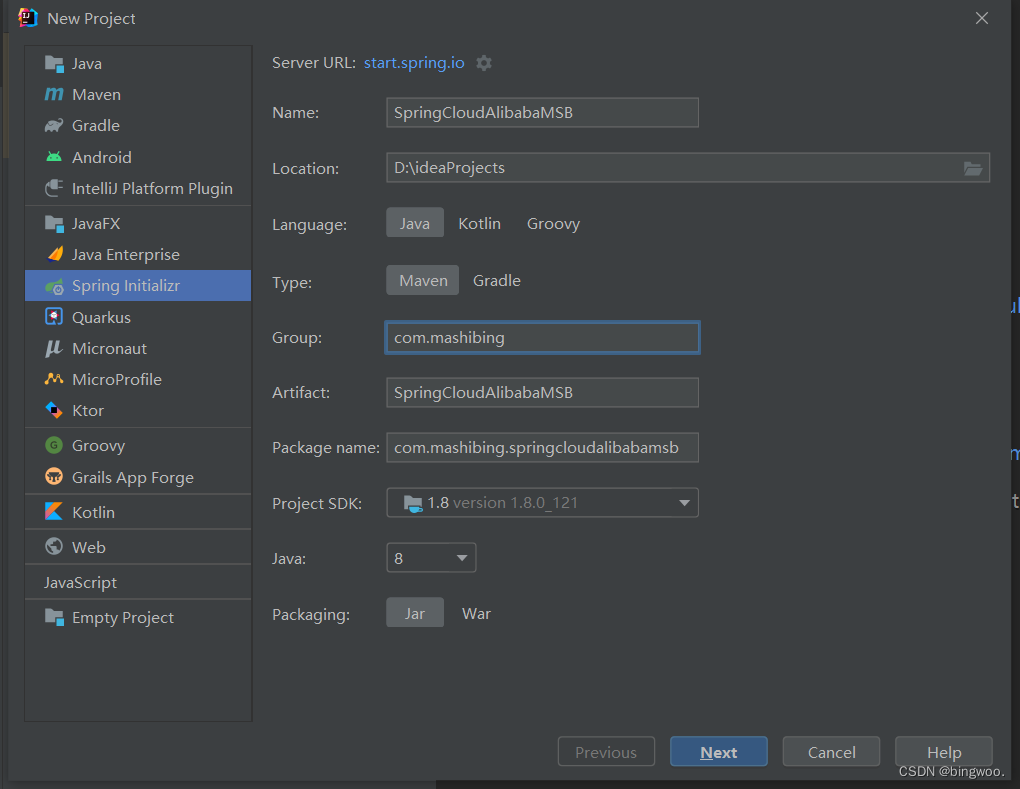Image resolution: width=1020 pixels, height=789 pixels.
Task: Pick the Micronaut mu icon
Action: (x=54, y=349)
